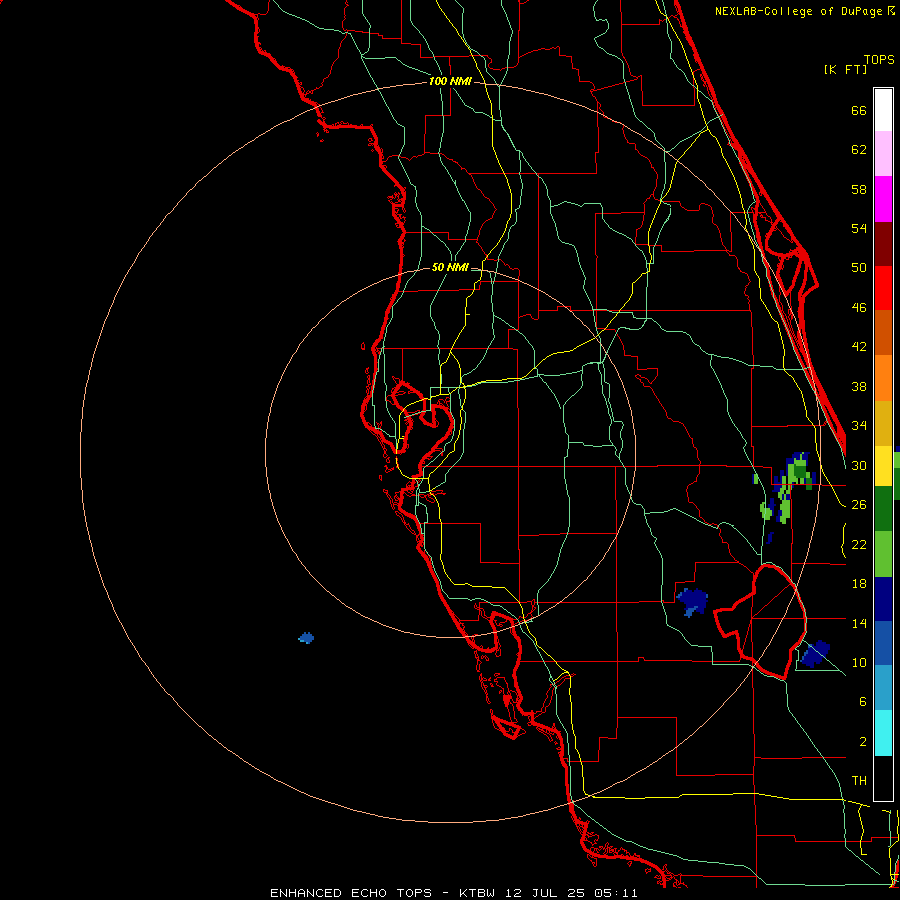Click the legend value "10"

point(859,662)
